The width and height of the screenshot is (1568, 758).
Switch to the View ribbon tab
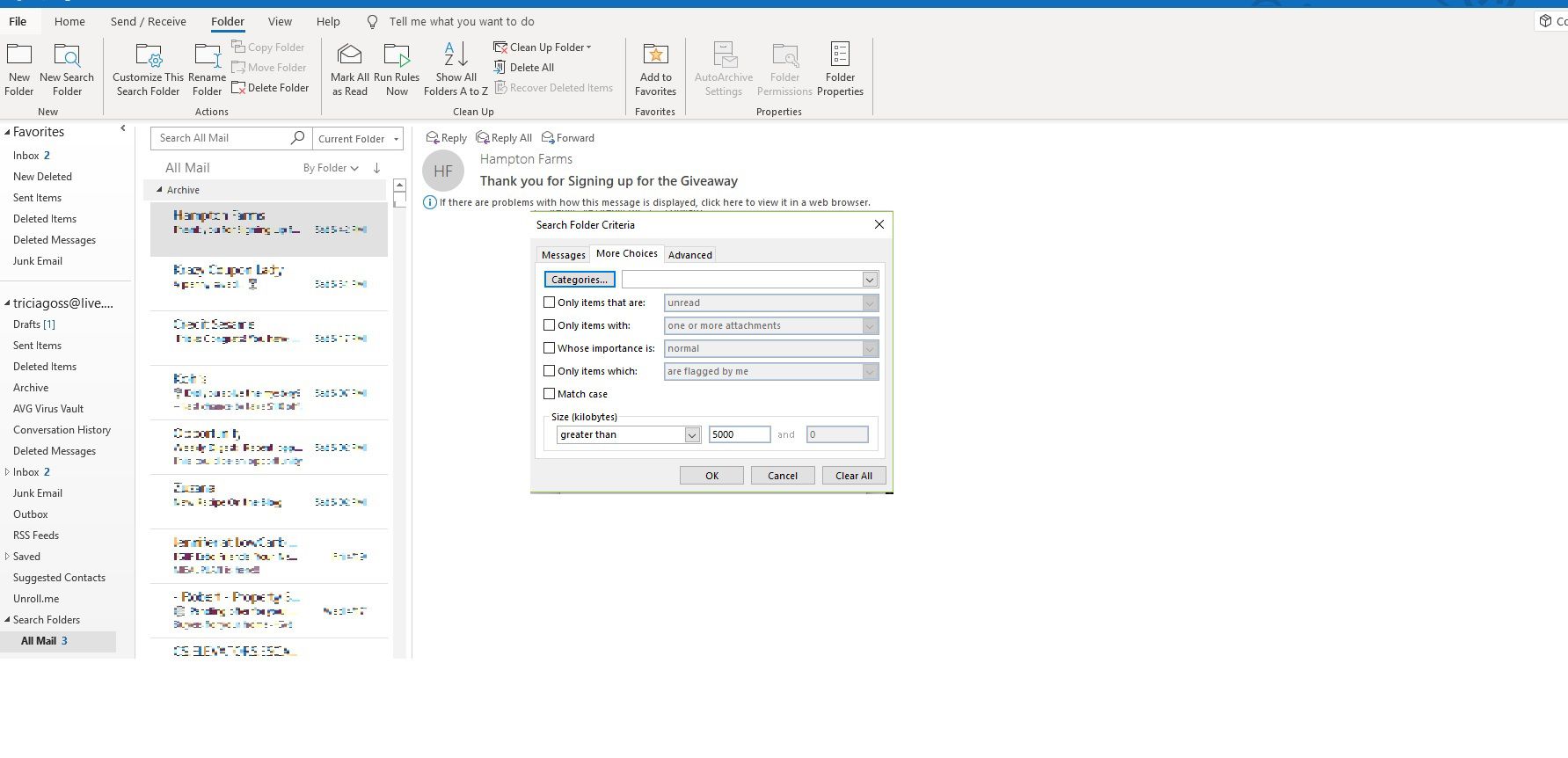click(x=280, y=21)
